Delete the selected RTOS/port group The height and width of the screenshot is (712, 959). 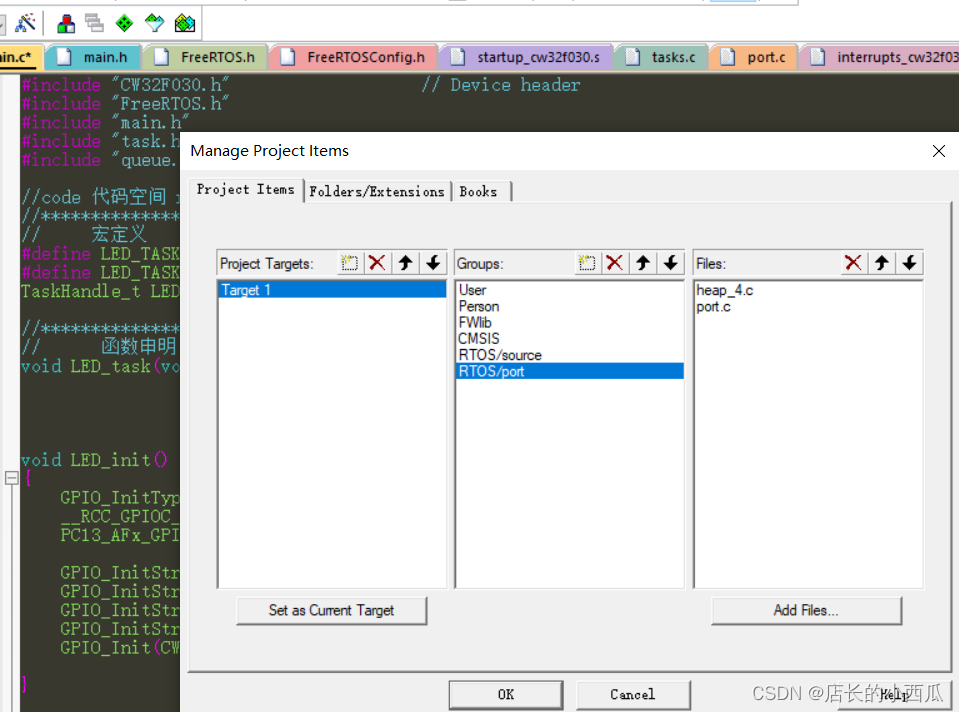[615, 263]
